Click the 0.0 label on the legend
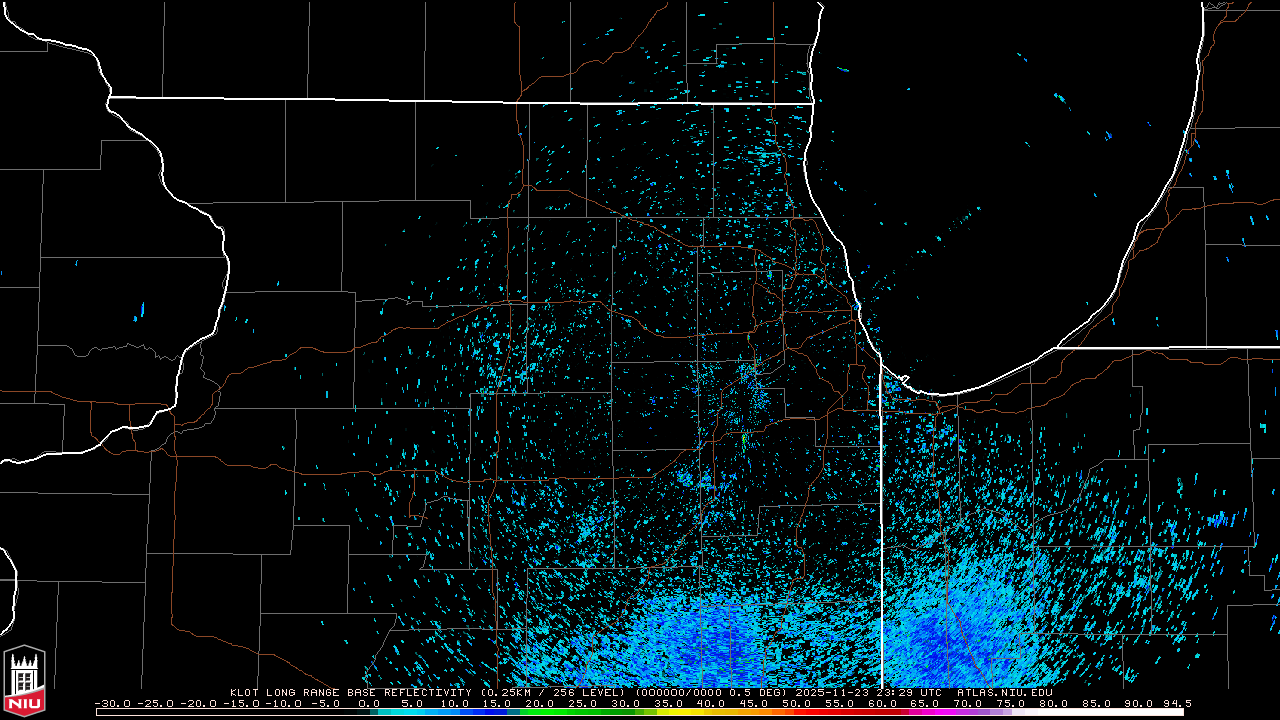Screen dimensions: 1280x720 (369, 703)
